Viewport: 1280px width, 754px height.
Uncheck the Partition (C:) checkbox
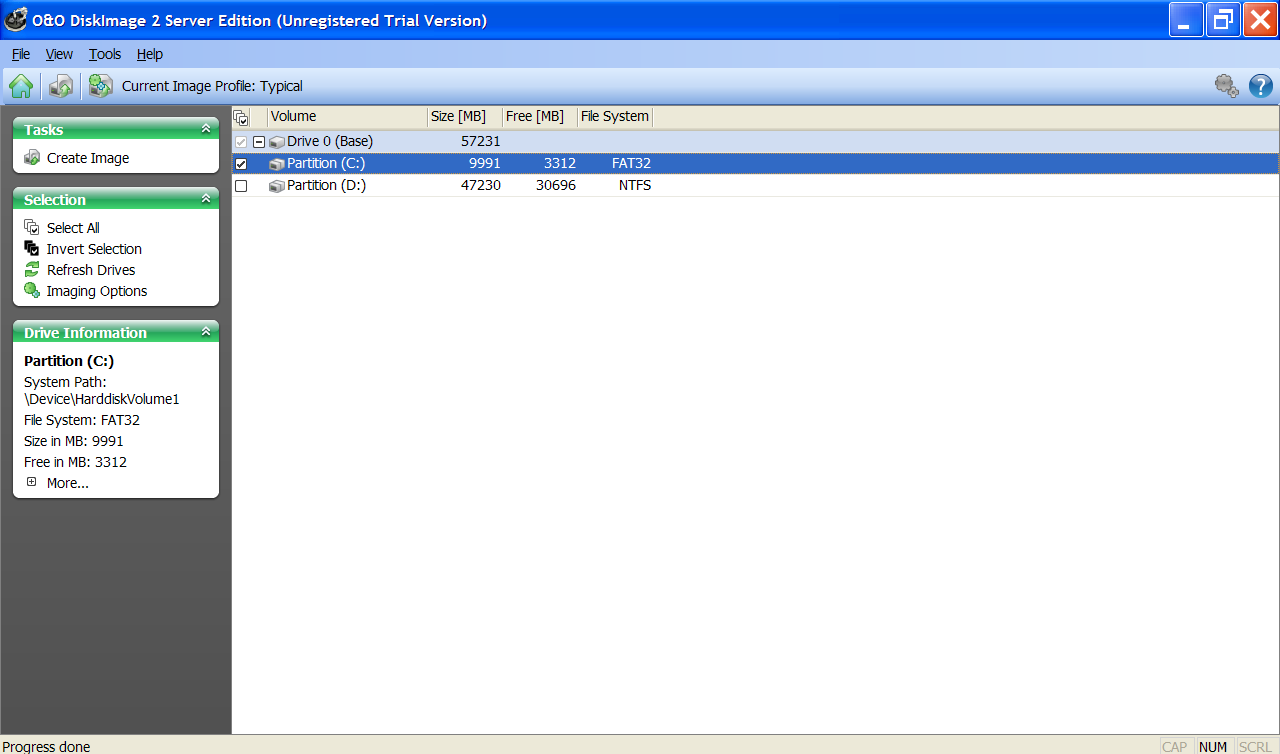point(241,164)
